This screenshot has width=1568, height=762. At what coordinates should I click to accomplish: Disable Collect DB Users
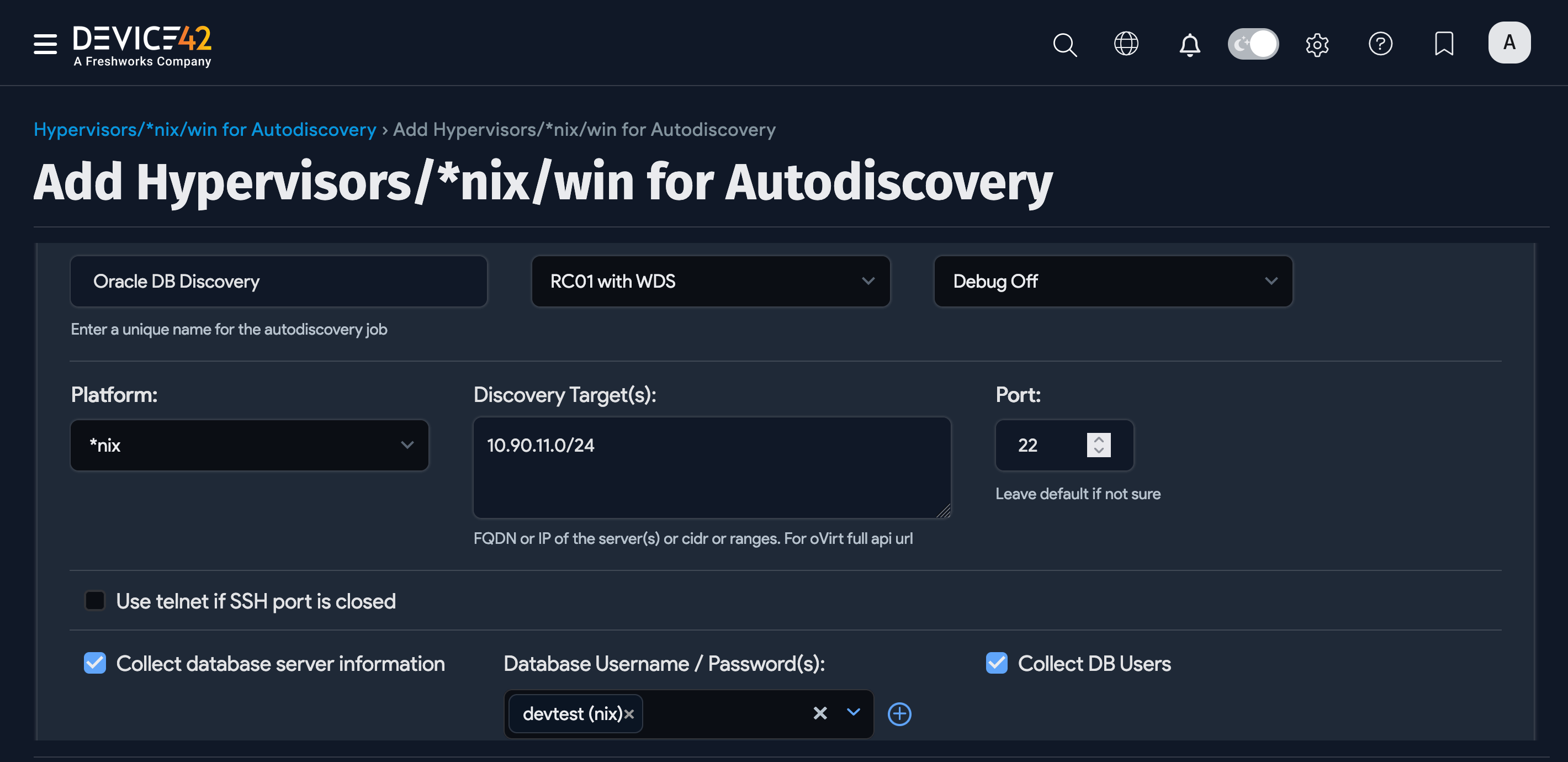point(997,663)
